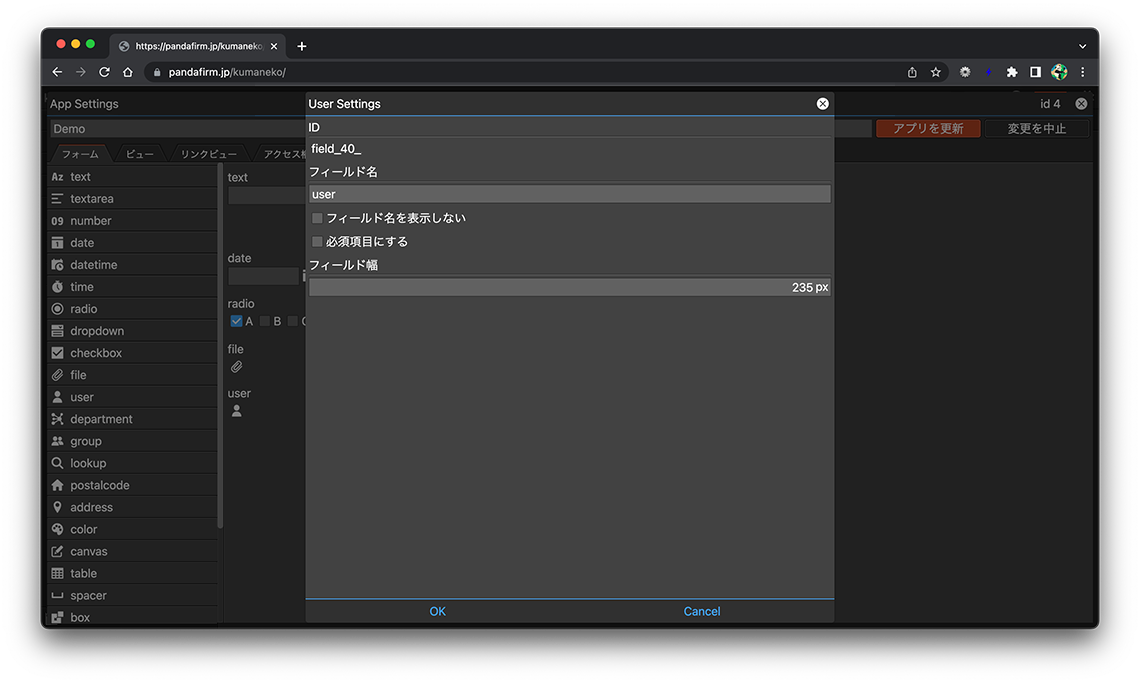Screen dimensions: 1140x683
Task: Uncheck radio option A in form
Action: pyautogui.click(x=237, y=321)
